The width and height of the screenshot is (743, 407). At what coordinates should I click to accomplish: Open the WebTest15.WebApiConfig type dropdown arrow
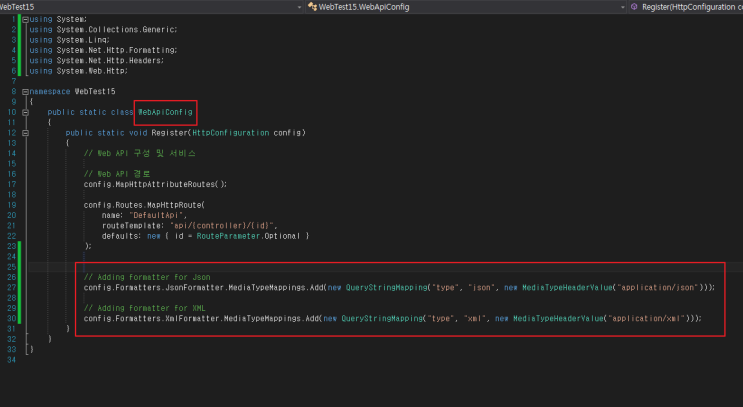click(623, 7)
